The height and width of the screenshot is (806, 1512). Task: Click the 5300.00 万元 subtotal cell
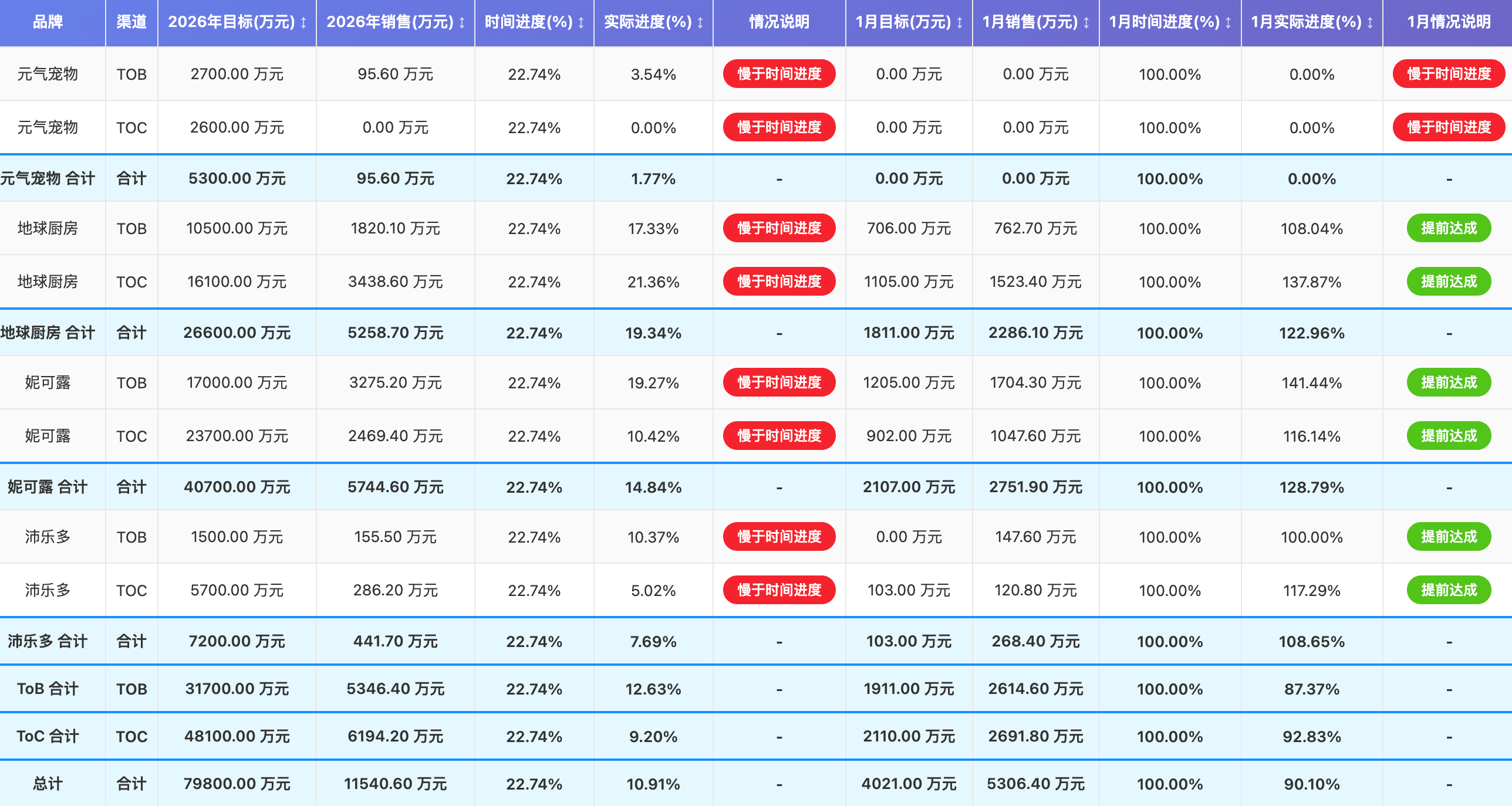pyautogui.click(x=237, y=178)
